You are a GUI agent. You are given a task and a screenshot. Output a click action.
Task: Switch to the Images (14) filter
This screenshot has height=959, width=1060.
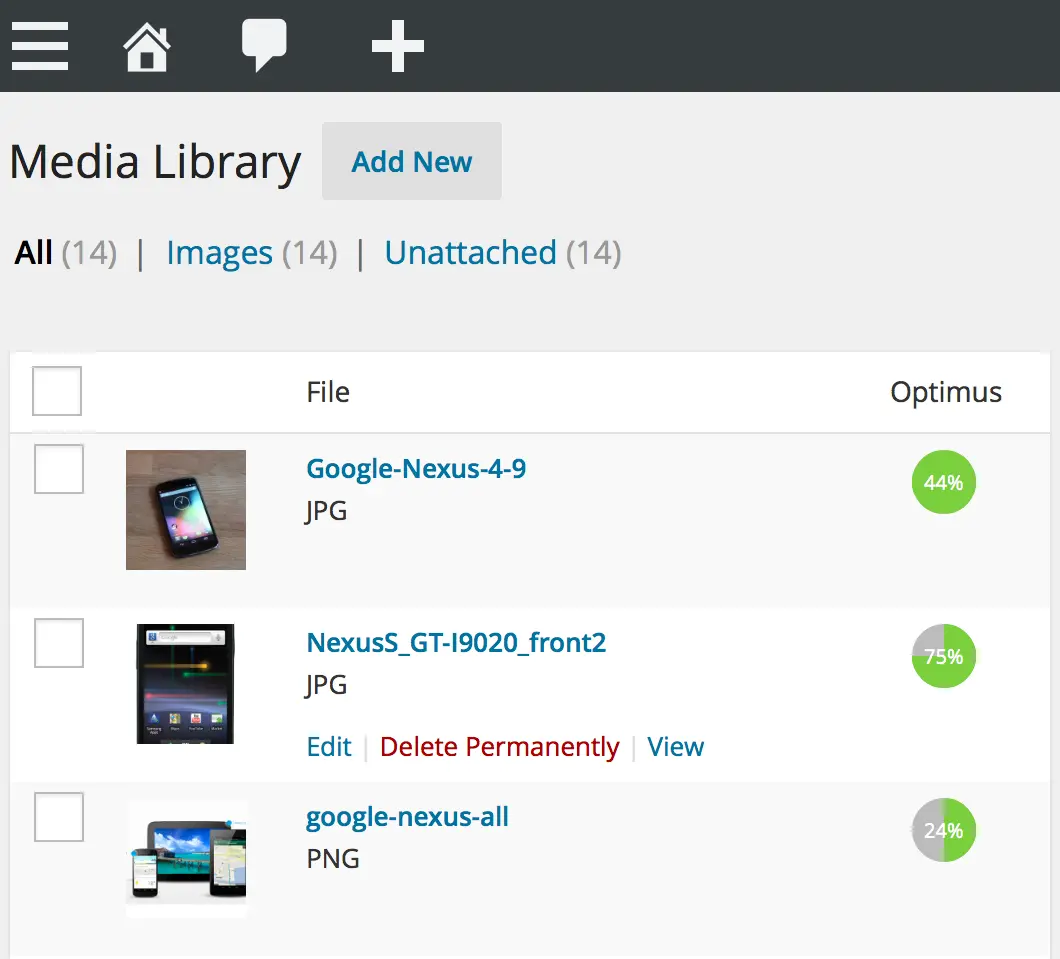(x=219, y=253)
